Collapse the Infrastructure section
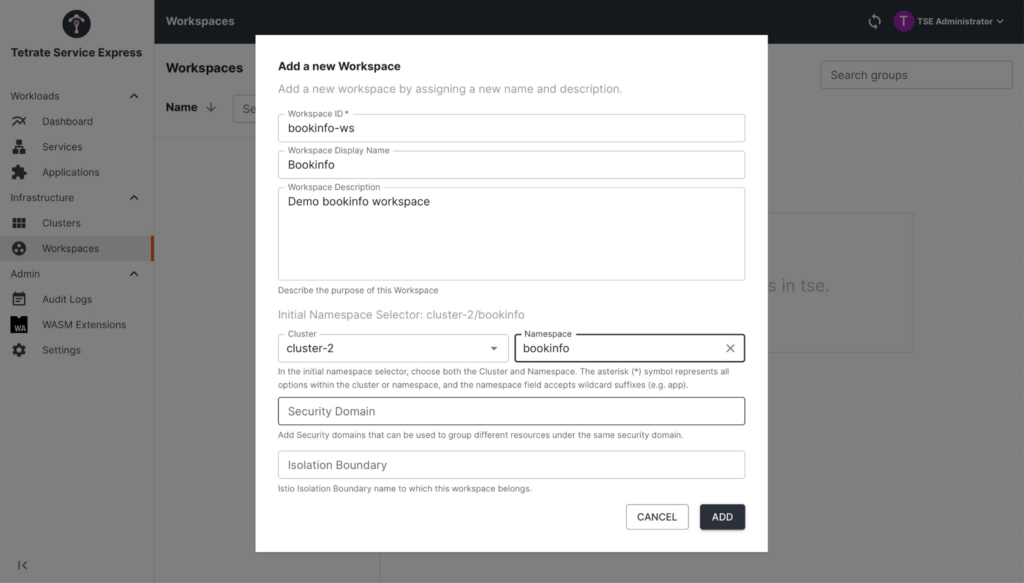Viewport: 1024px width, 583px height. 134,198
